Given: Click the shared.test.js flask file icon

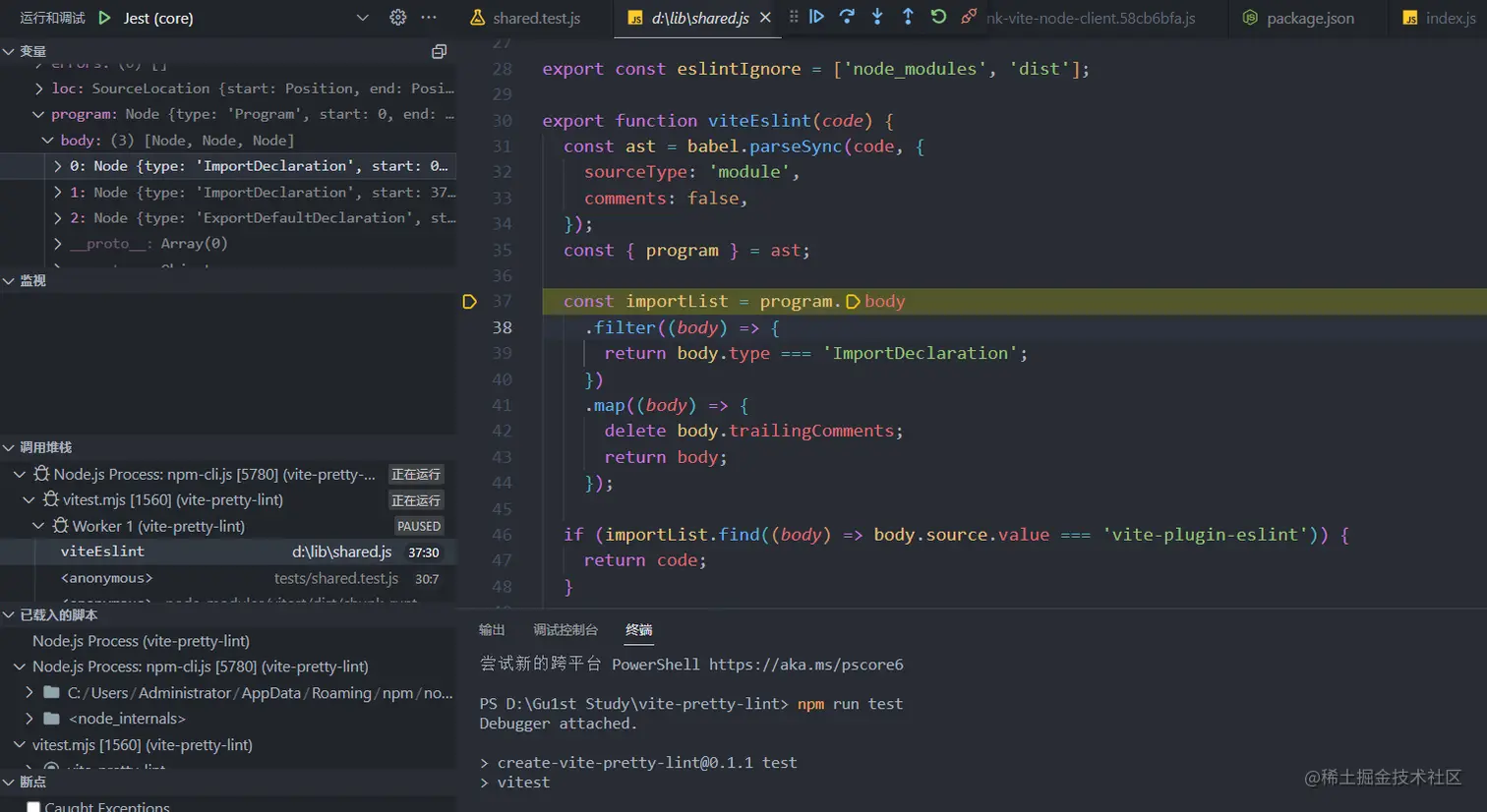Looking at the screenshot, I should coord(478,18).
